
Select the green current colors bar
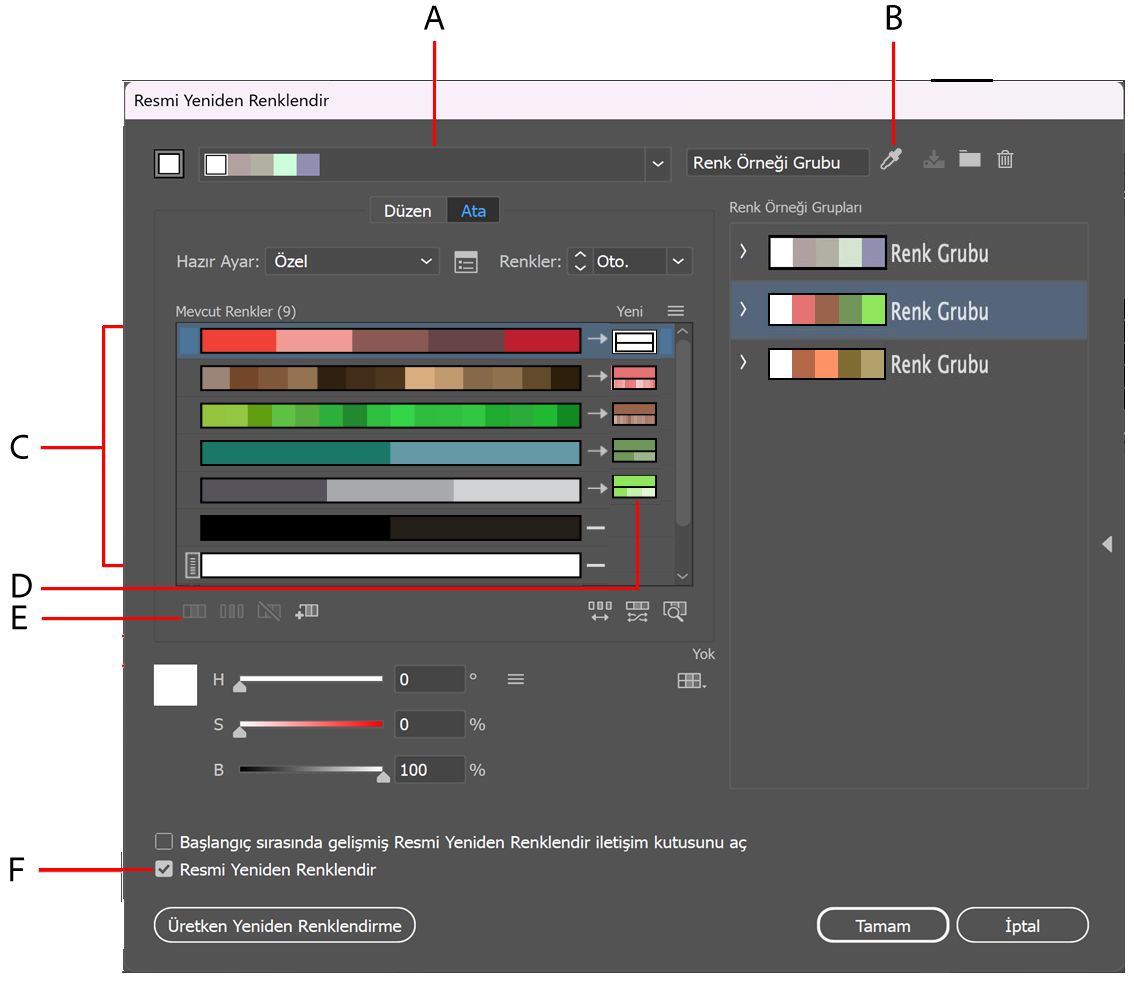[x=391, y=416]
